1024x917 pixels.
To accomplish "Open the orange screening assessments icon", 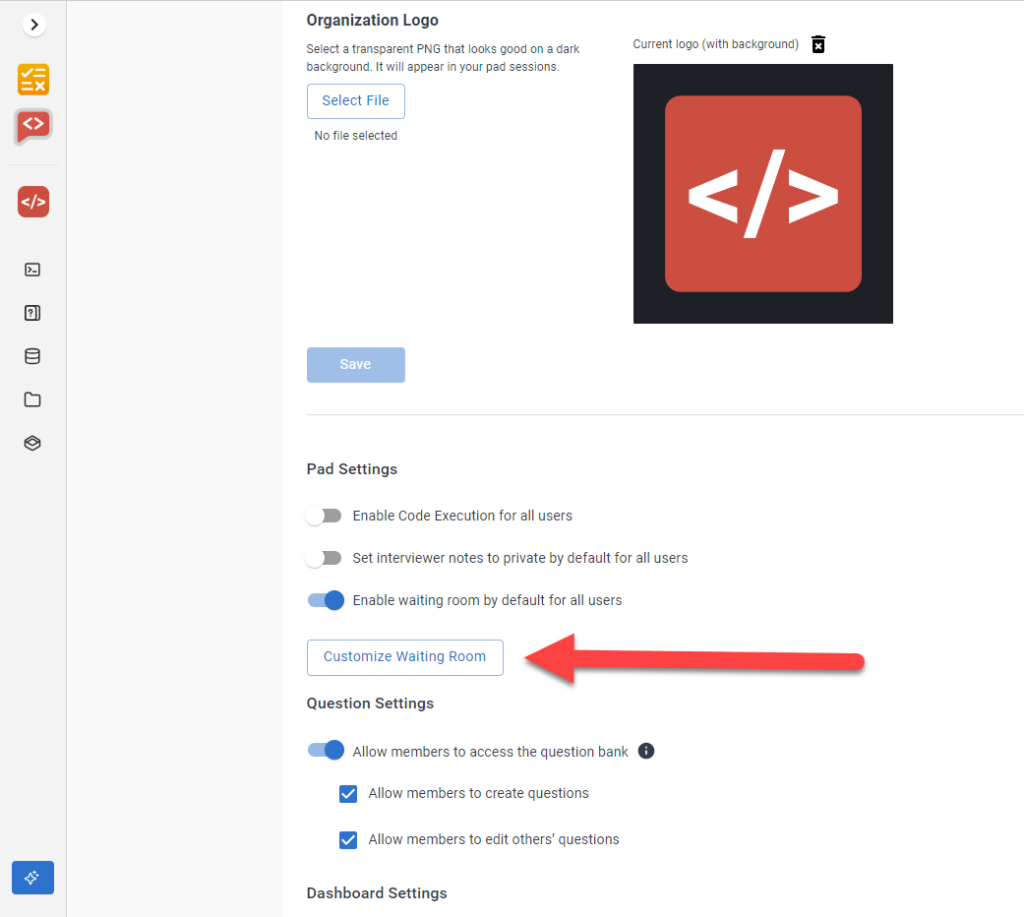I will tap(31, 79).
